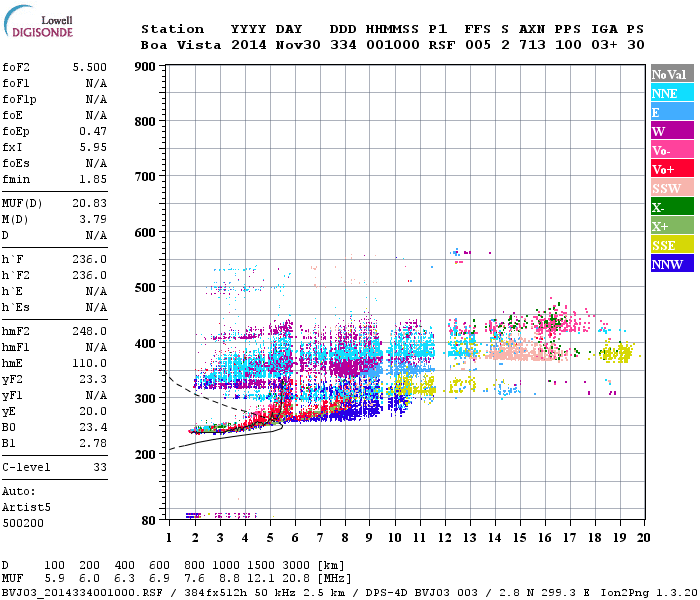Select the NNW blue legend swatch
Screen dimensions: 700x600
(672, 263)
